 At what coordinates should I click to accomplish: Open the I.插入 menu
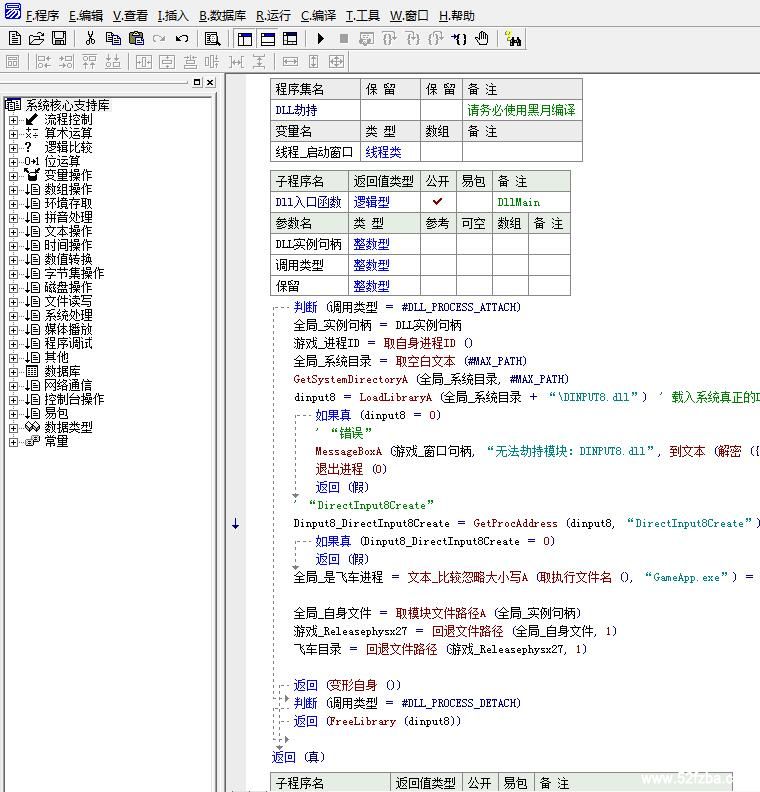pyautogui.click(x=173, y=16)
